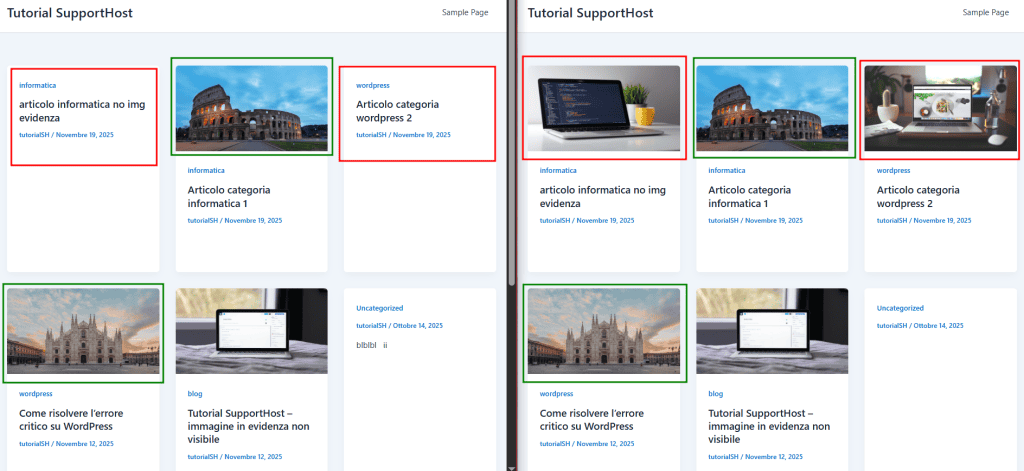Click meta line under 'informatica 1', right pane

(756, 220)
